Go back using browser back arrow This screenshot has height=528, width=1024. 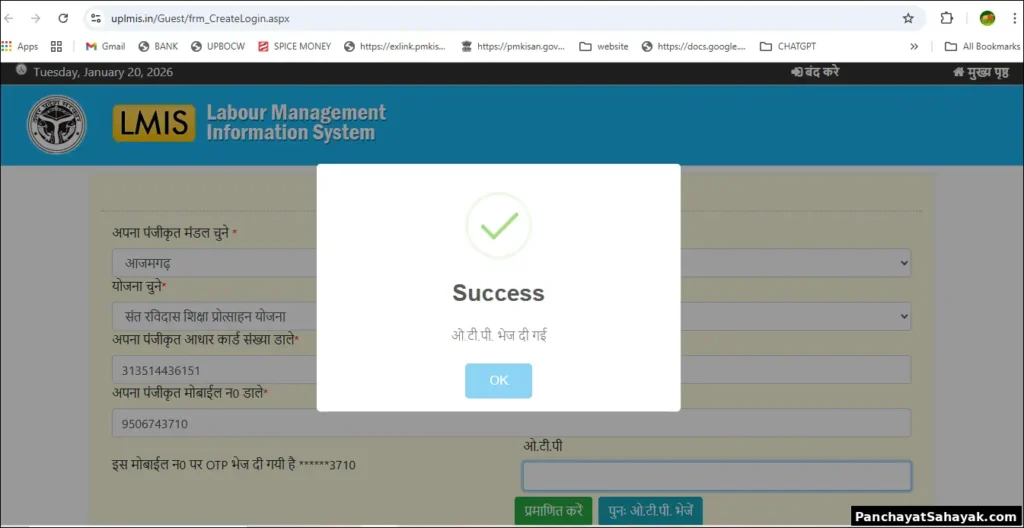(10, 18)
